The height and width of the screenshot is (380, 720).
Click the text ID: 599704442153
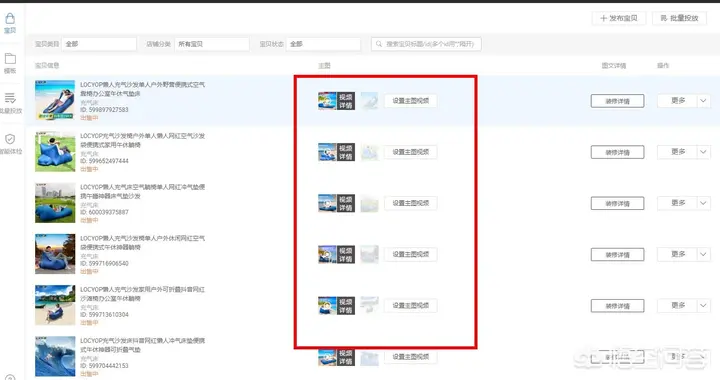tap(104, 366)
